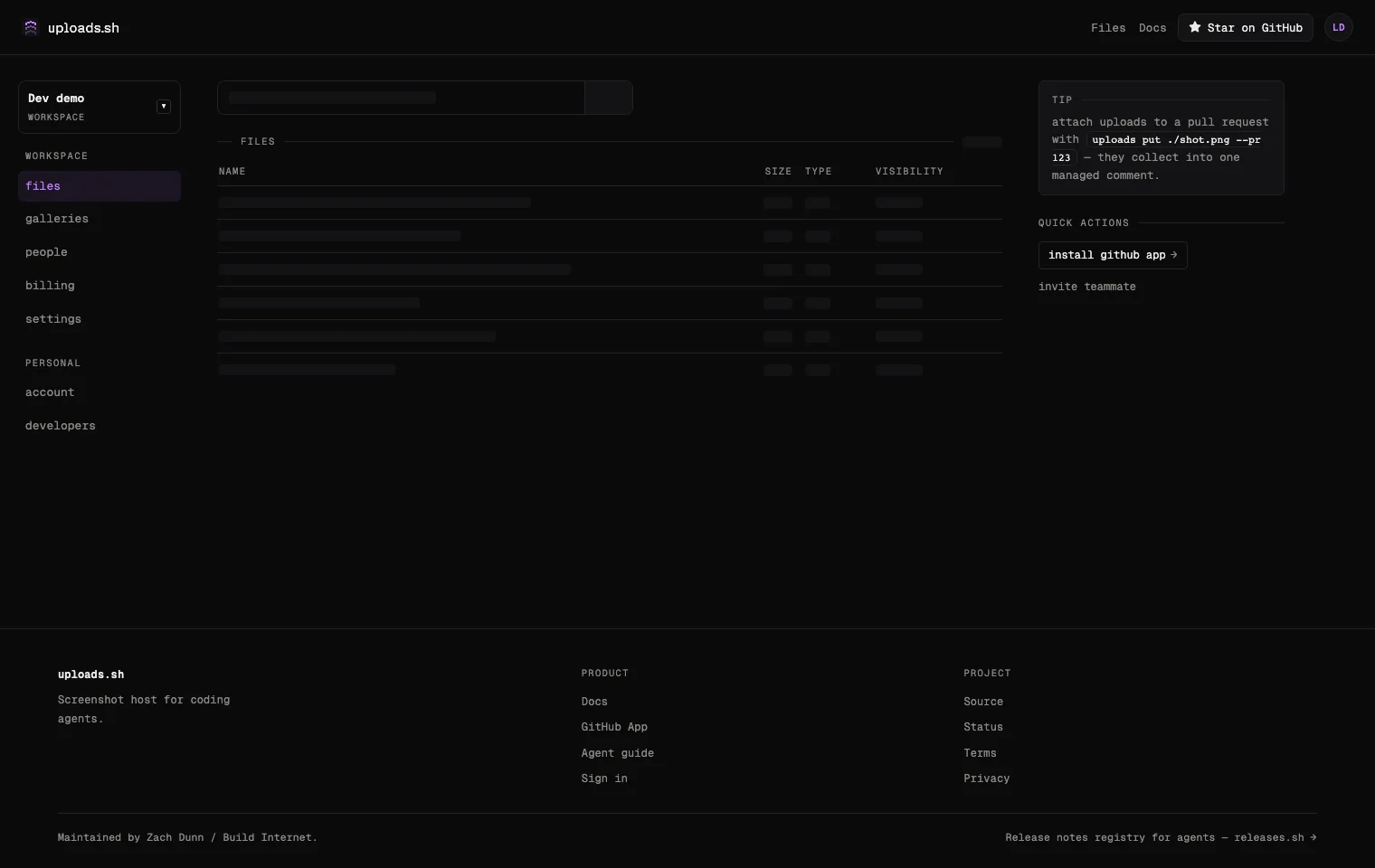Click the 'uploads put ./shot.png --pr' command snippet
Screen dimensions: 1375x868
[1176, 140]
